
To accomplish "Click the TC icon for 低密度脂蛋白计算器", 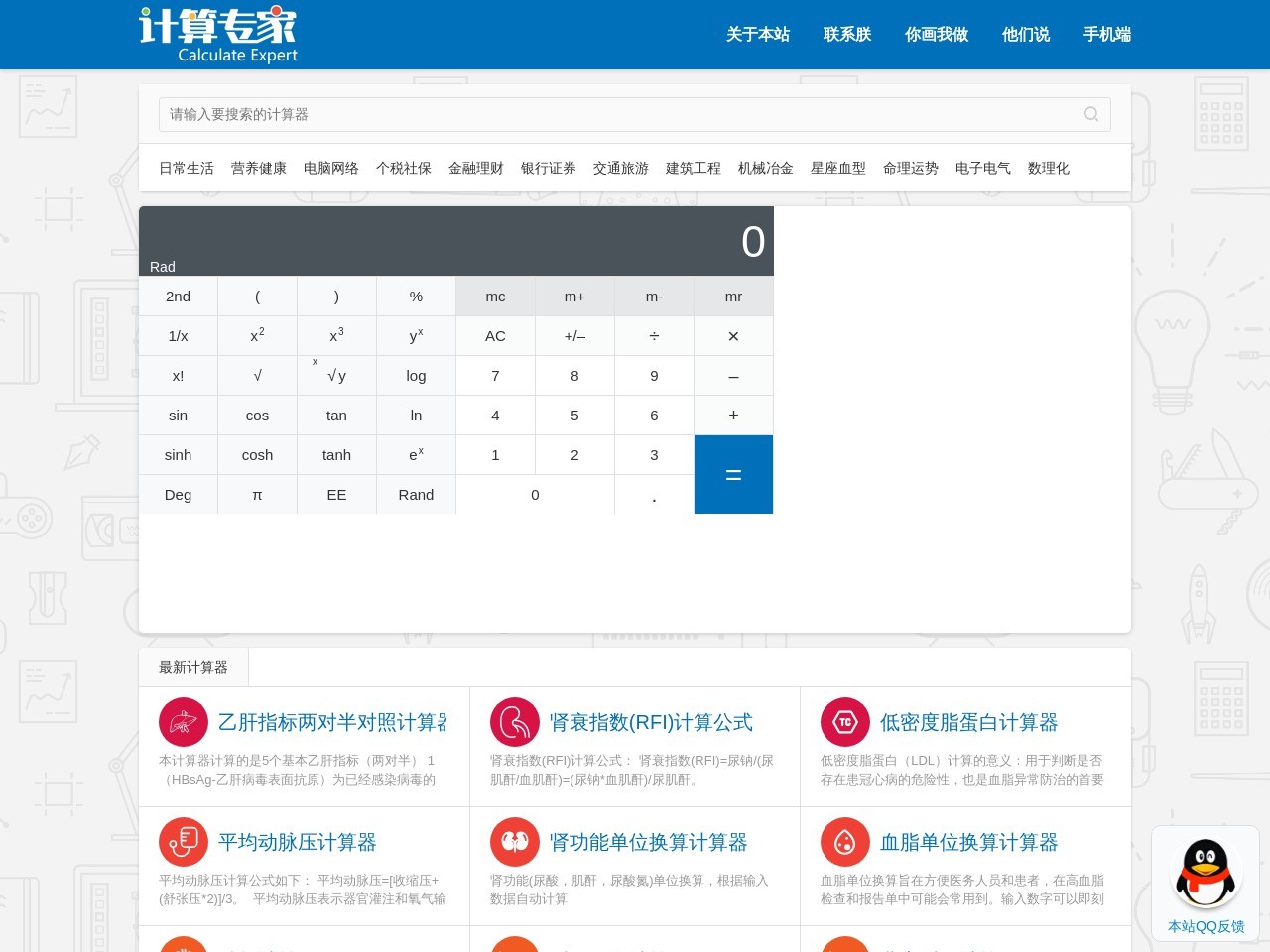I will click(844, 722).
